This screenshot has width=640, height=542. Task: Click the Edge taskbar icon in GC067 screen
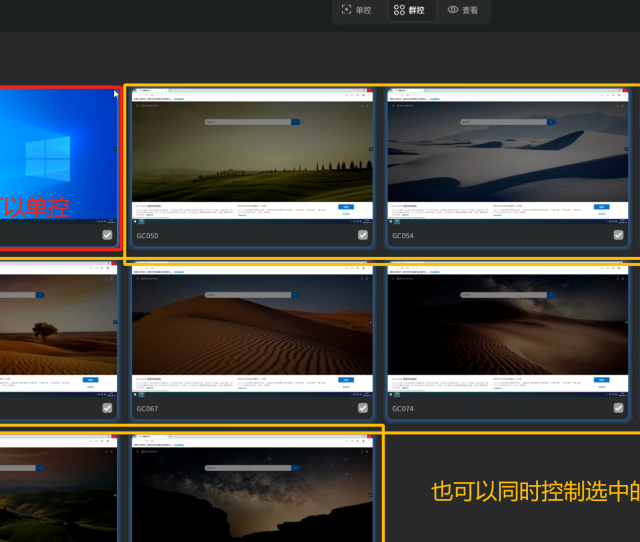142,395
